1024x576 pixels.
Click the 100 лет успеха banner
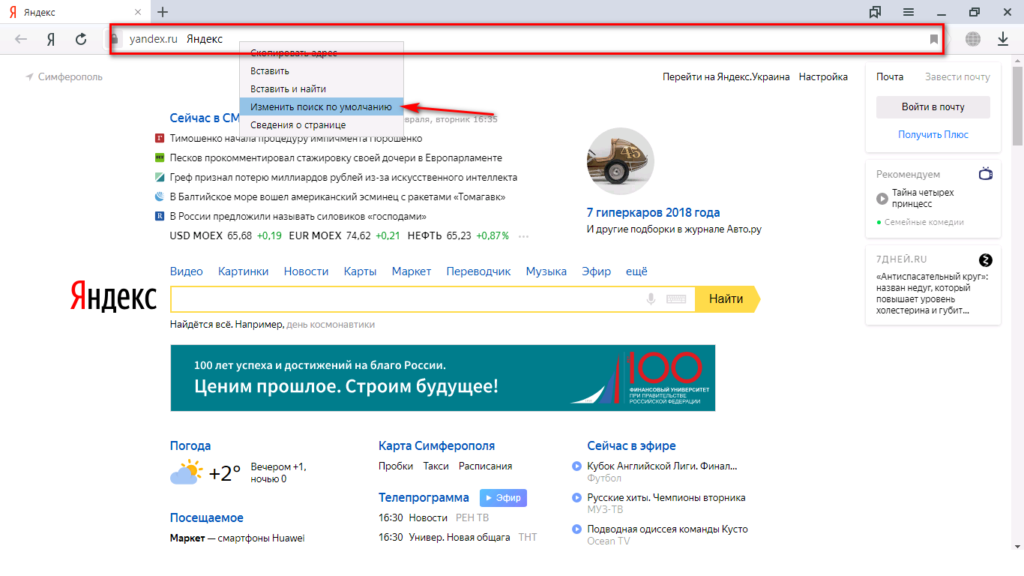443,378
